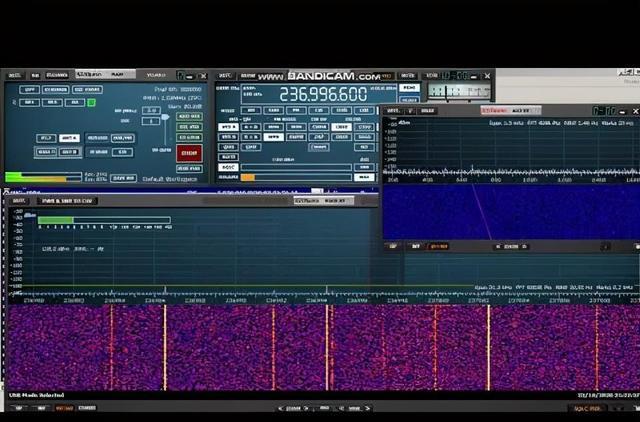The height and width of the screenshot is (422, 640).
Task: Click the left Zoom arrow in audio spectrum footer
Action: (x=498, y=247)
